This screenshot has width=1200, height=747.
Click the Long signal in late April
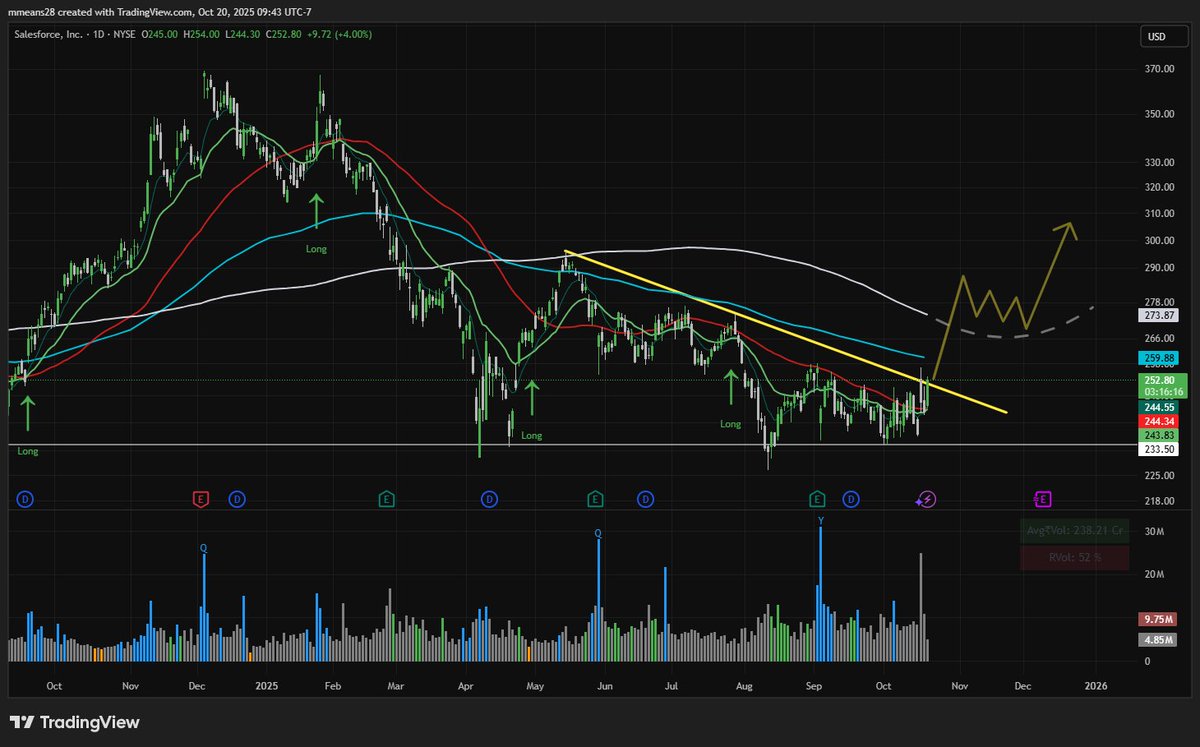coord(532,435)
